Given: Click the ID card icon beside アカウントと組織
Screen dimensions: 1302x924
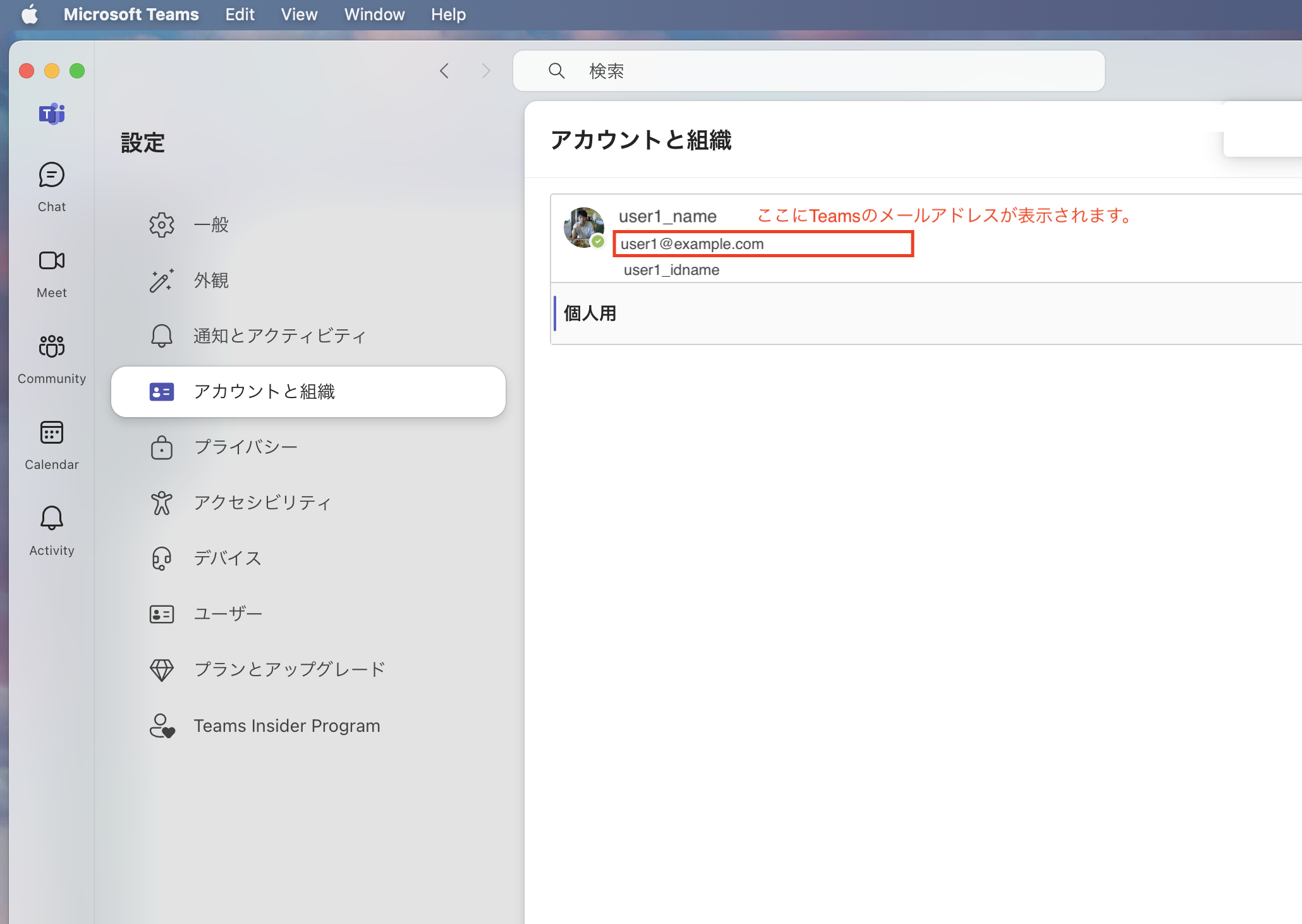Looking at the screenshot, I should pyautogui.click(x=162, y=392).
